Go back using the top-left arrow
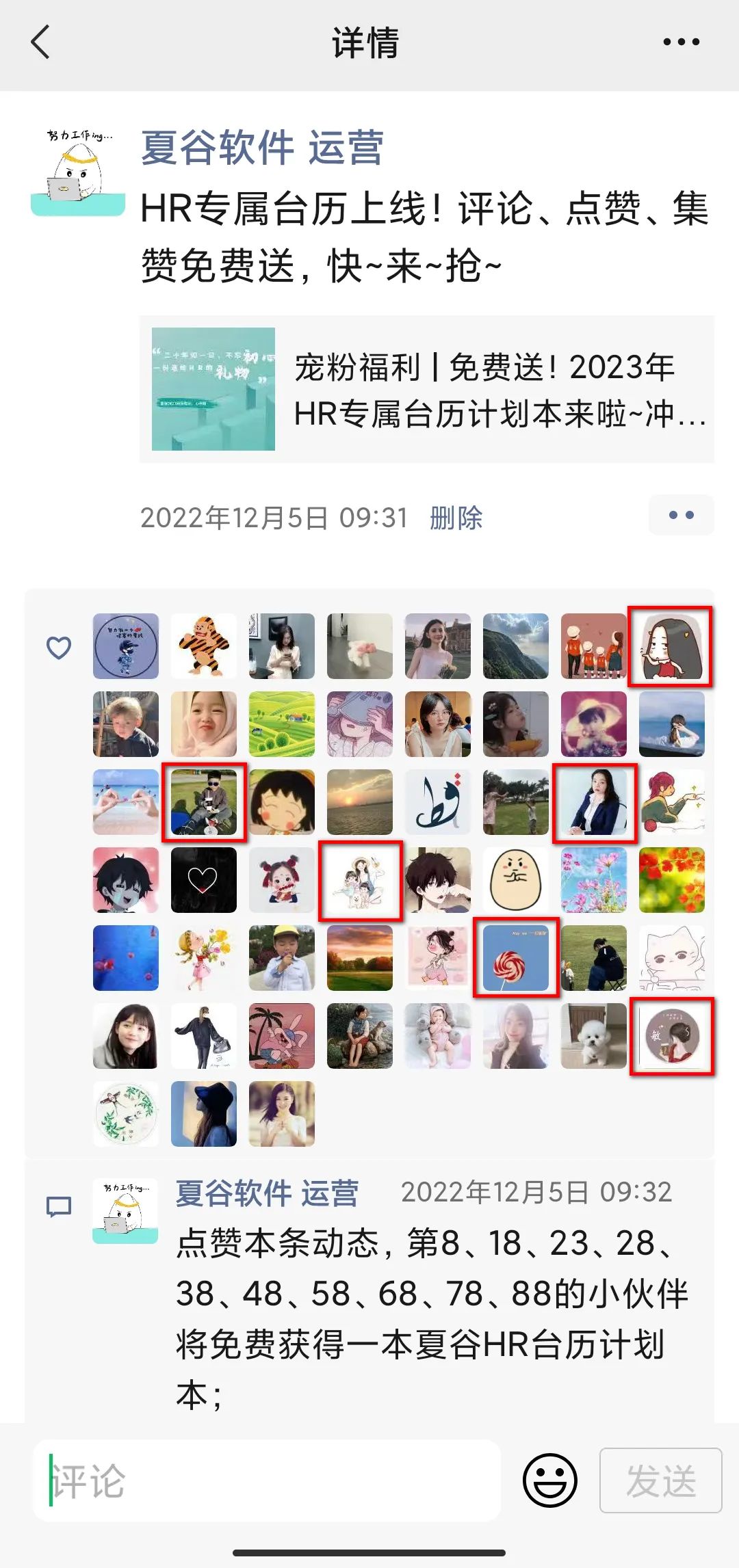The height and width of the screenshot is (1568, 739). tap(41, 42)
